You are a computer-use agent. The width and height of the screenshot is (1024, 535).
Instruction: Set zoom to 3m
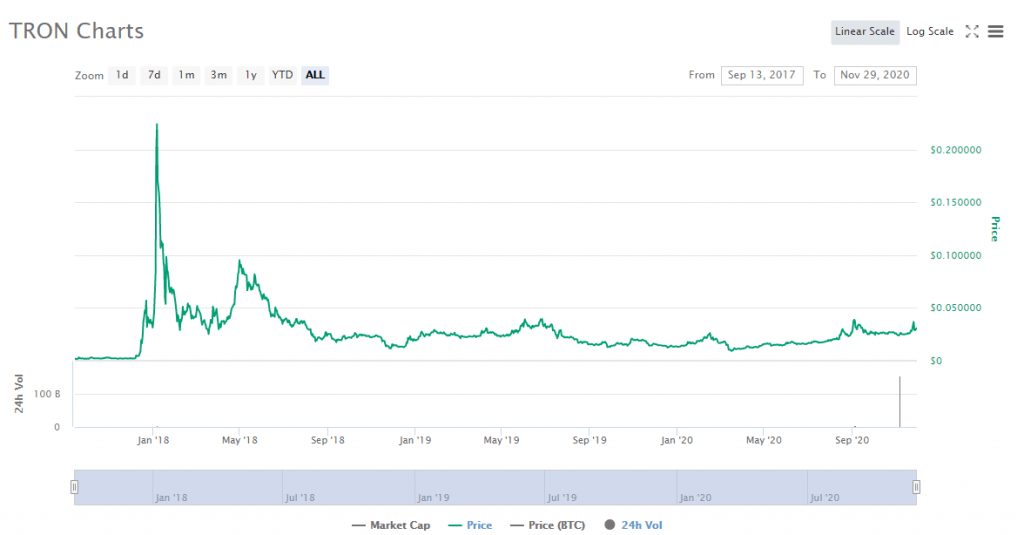point(218,75)
